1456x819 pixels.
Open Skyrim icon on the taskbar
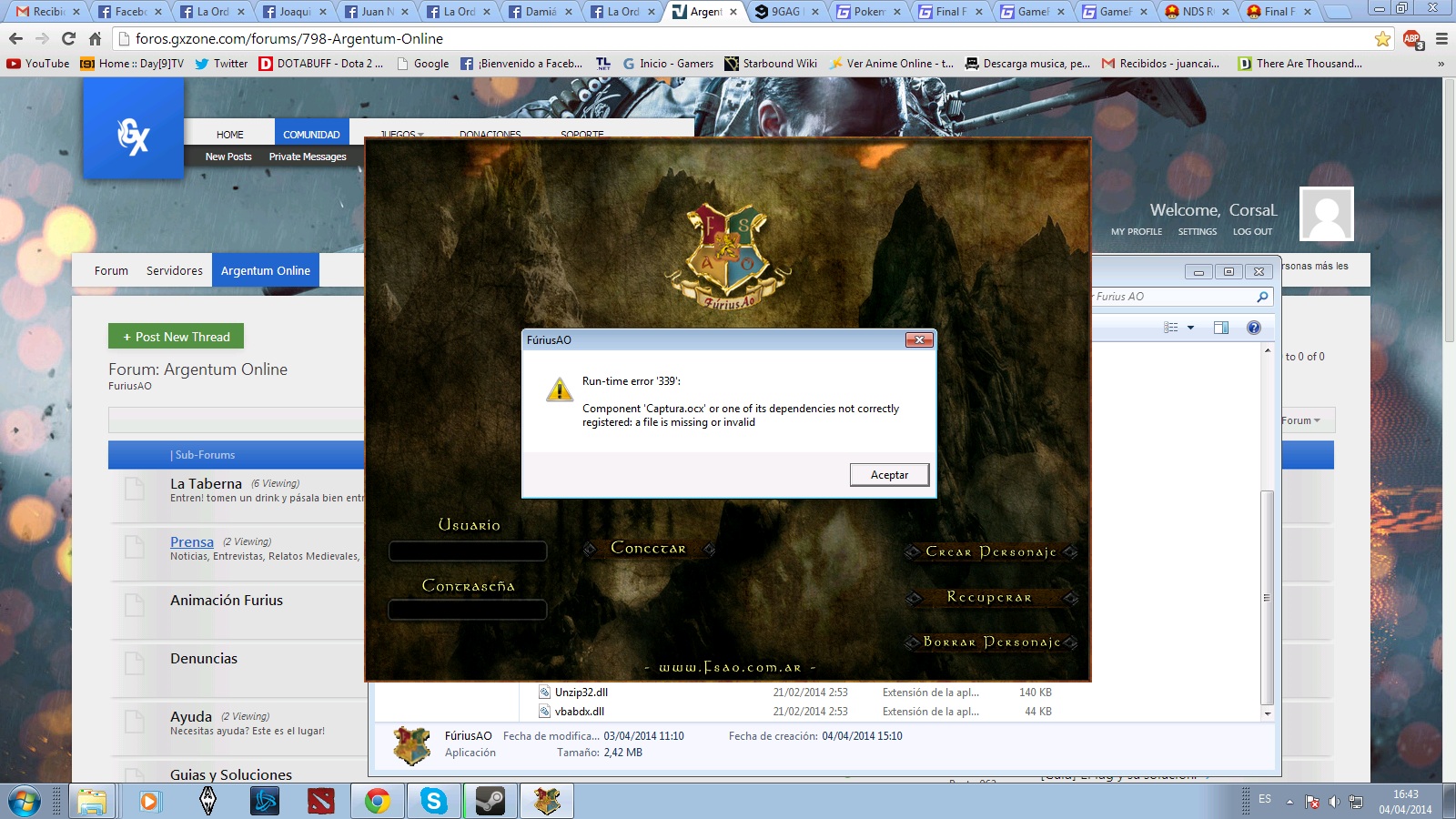coord(207,802)
